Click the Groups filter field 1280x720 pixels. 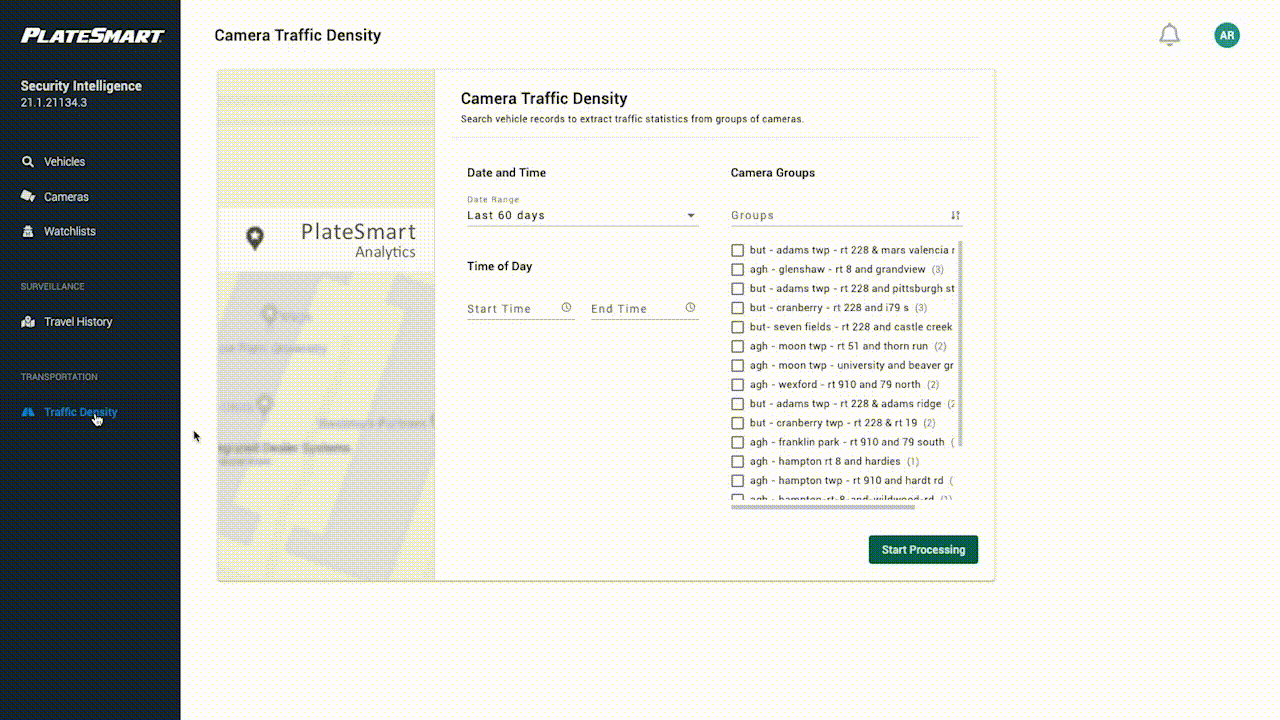click(846, 215)
